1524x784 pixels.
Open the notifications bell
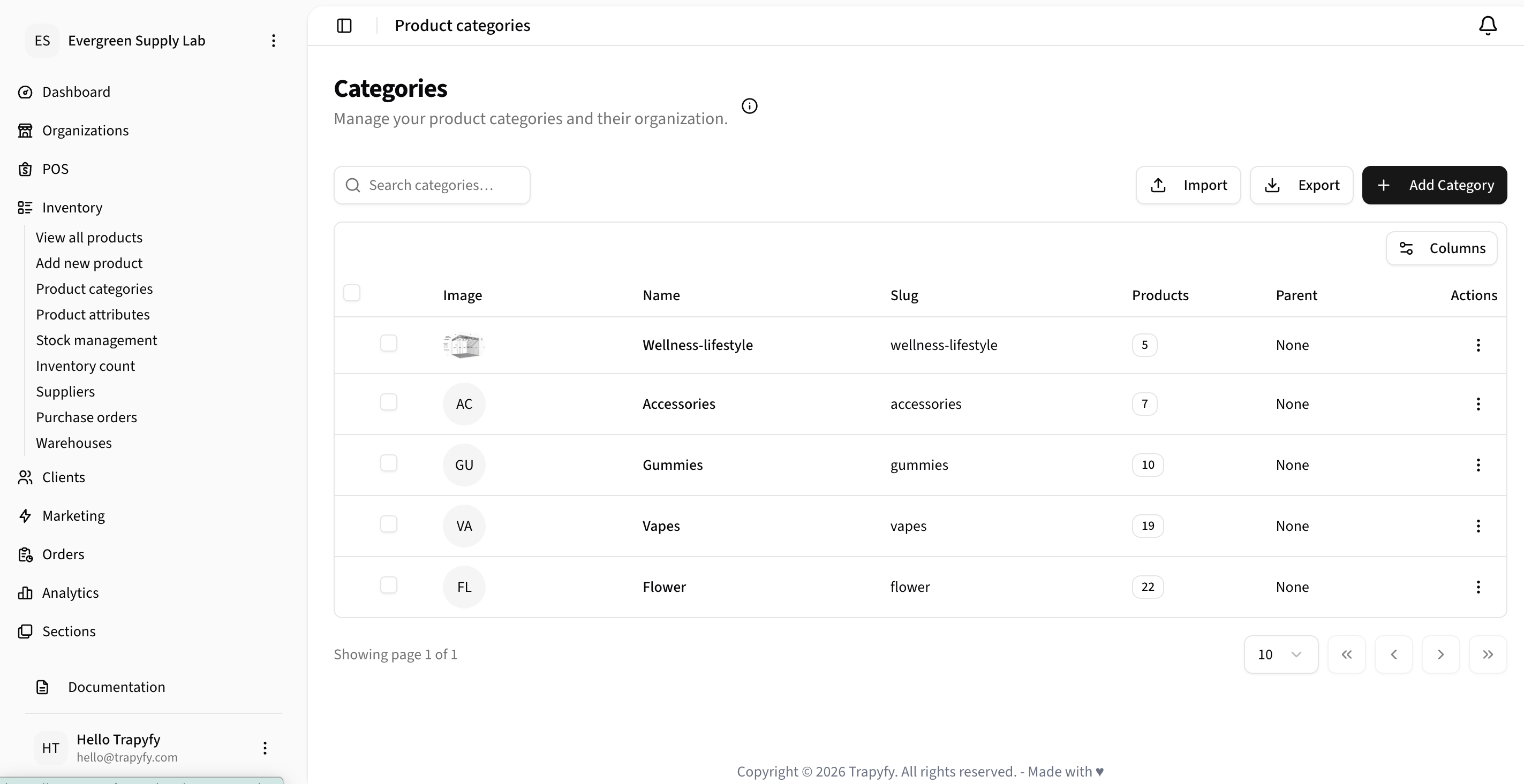coord(1488,26)
